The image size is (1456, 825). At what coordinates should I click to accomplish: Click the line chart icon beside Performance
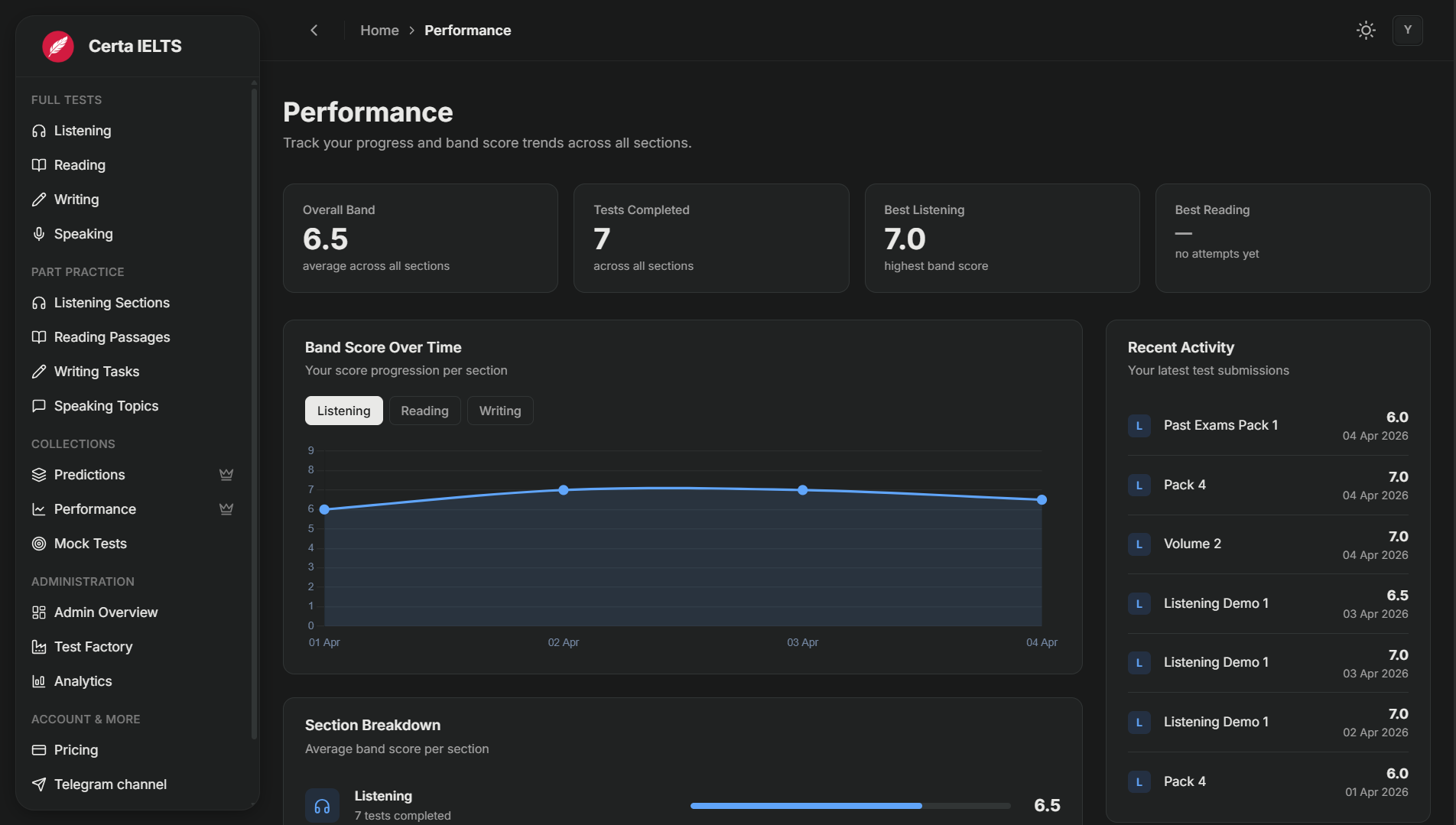tap(39, 509)
